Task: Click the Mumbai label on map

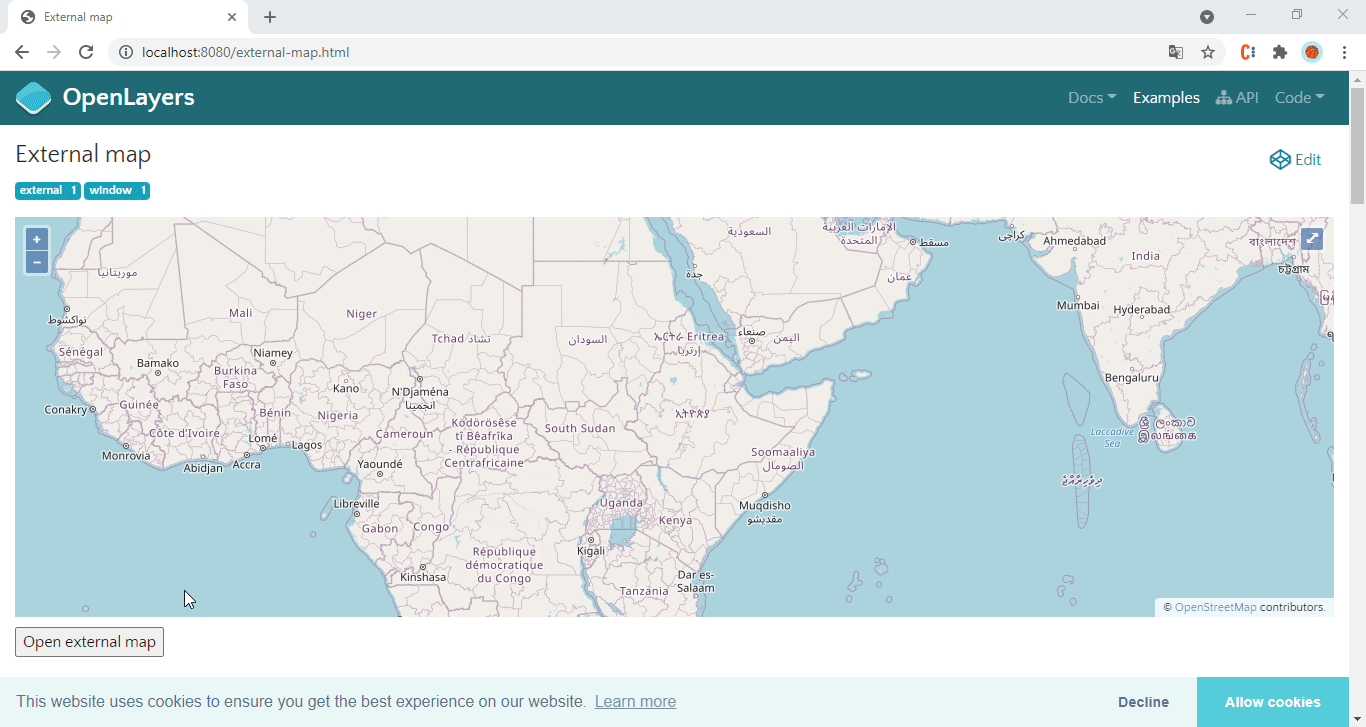Action: pyautogui.click(x=1078, y=305)
